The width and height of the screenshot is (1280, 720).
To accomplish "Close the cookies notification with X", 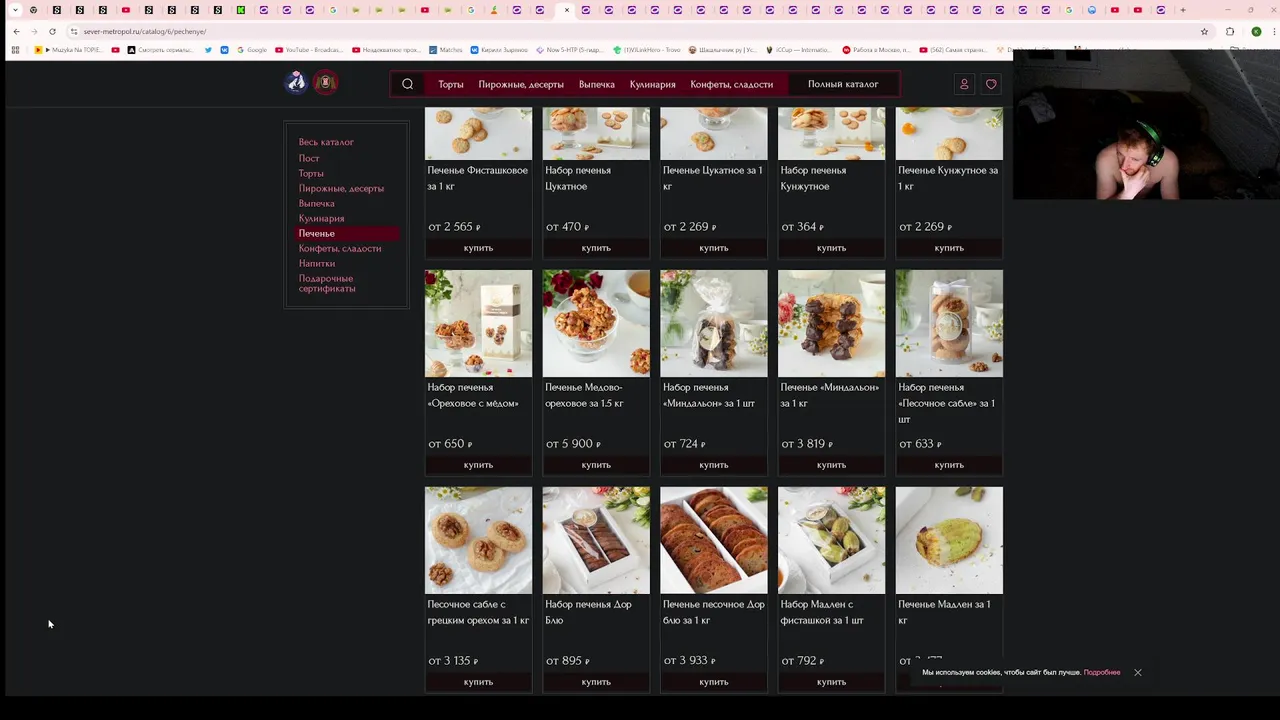I will pos(1137,672).
